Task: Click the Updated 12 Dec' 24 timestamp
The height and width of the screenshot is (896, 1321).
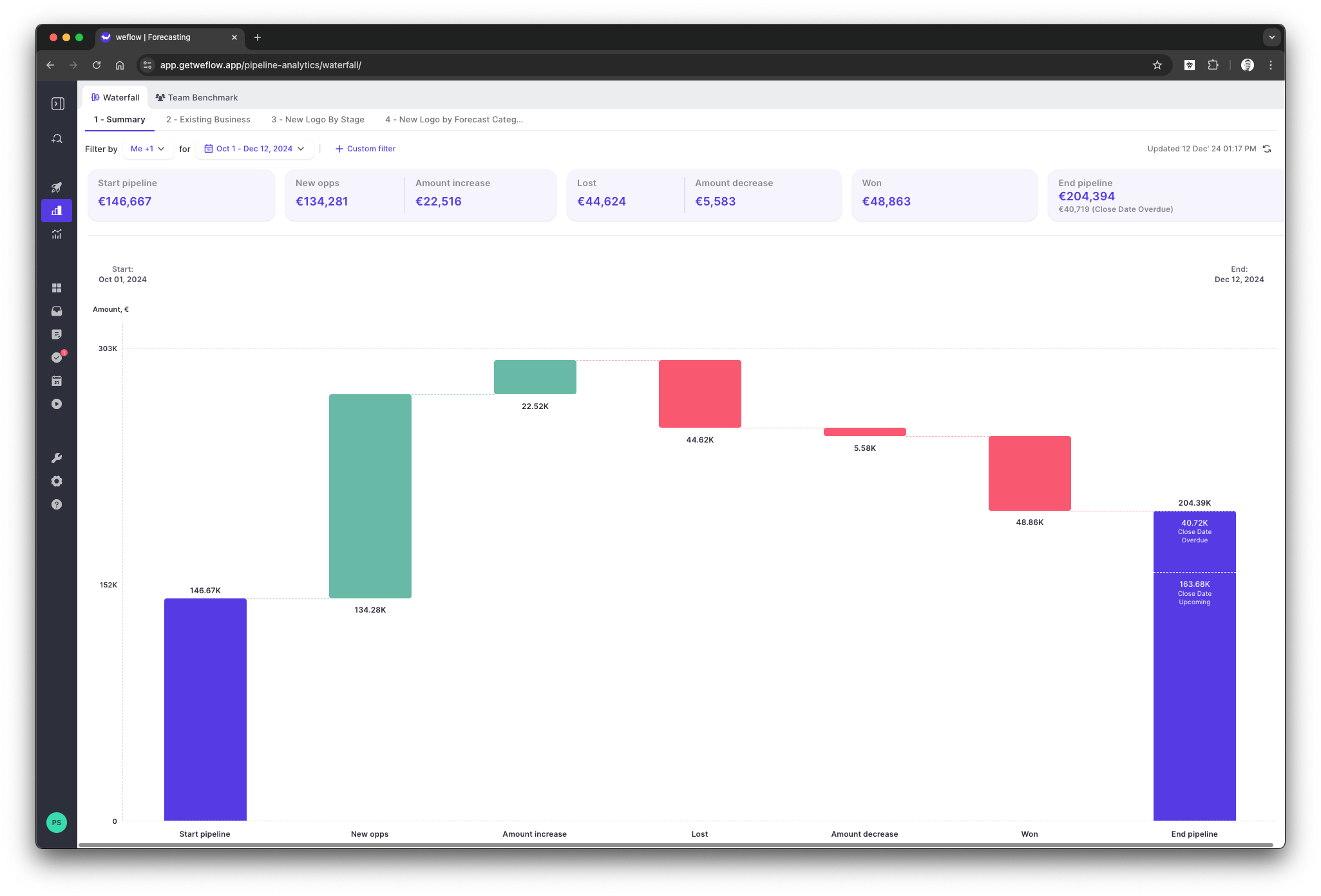Action: tap(1201, 149)
